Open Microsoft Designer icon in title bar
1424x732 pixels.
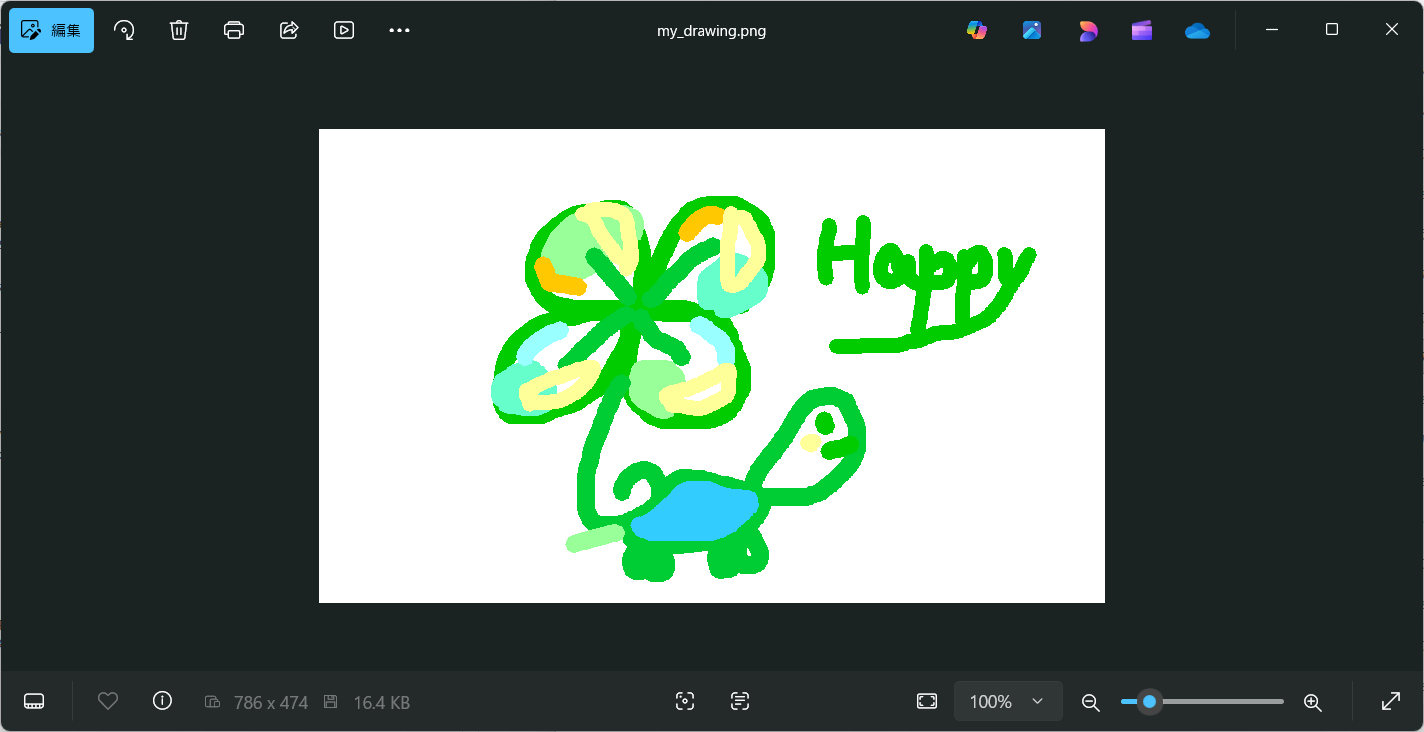1032,30
